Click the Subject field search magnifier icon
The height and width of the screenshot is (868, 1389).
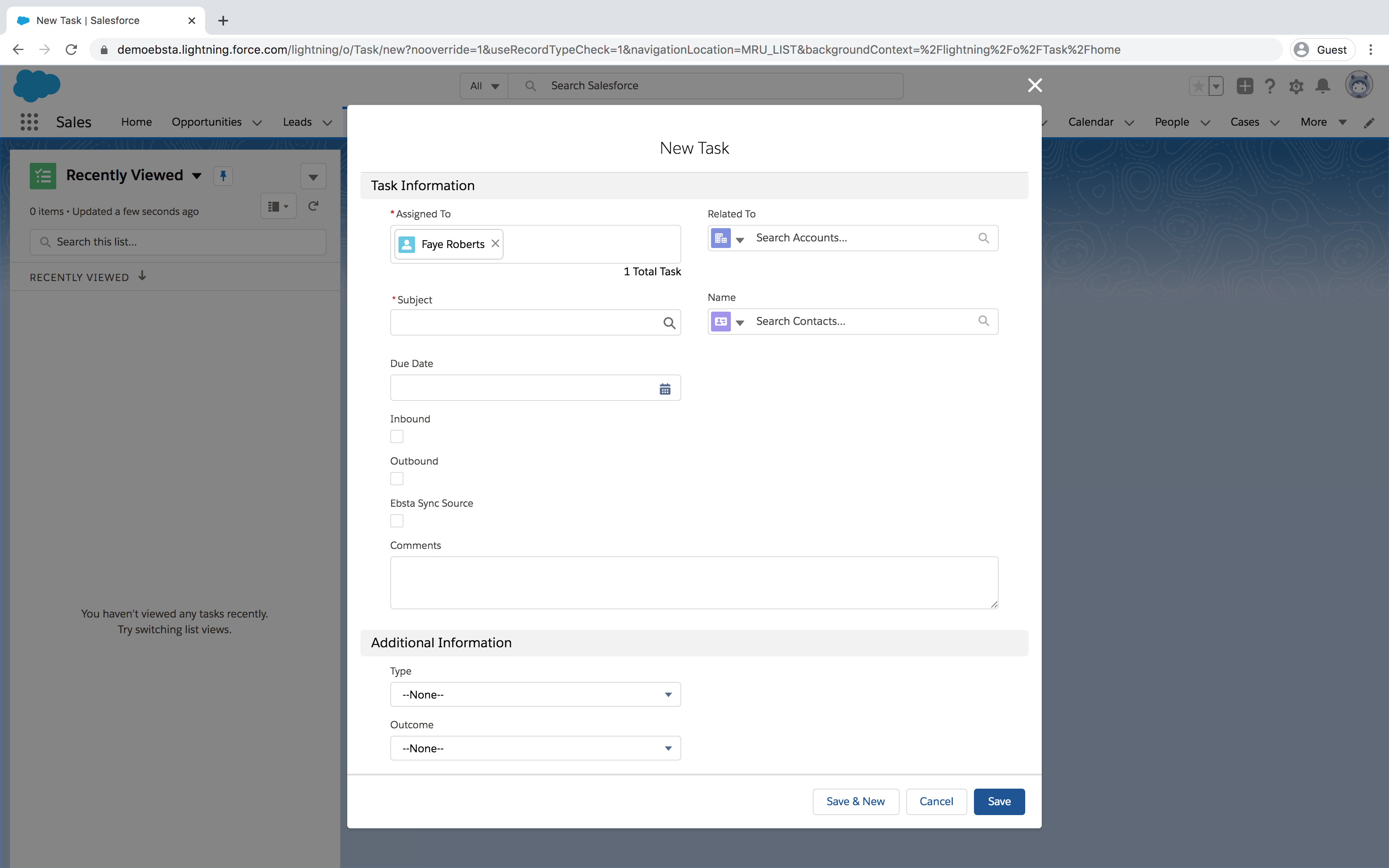coord(669,323)
